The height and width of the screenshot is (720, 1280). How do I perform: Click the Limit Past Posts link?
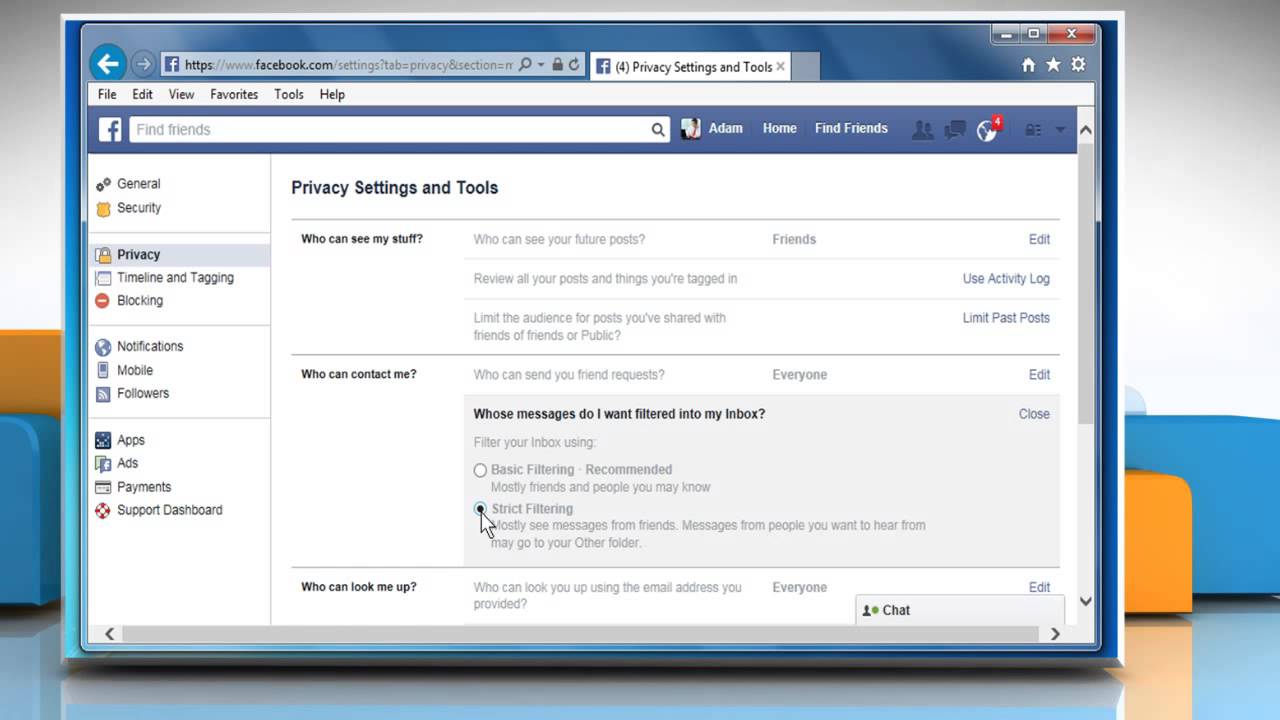pos(1006,318)
